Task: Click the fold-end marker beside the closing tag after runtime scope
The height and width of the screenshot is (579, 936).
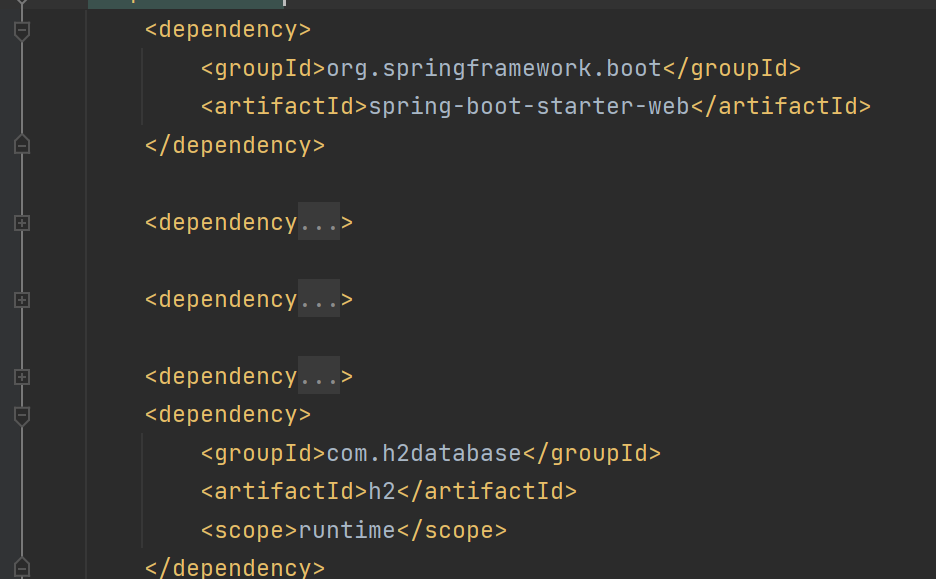Action: [22, 568]
